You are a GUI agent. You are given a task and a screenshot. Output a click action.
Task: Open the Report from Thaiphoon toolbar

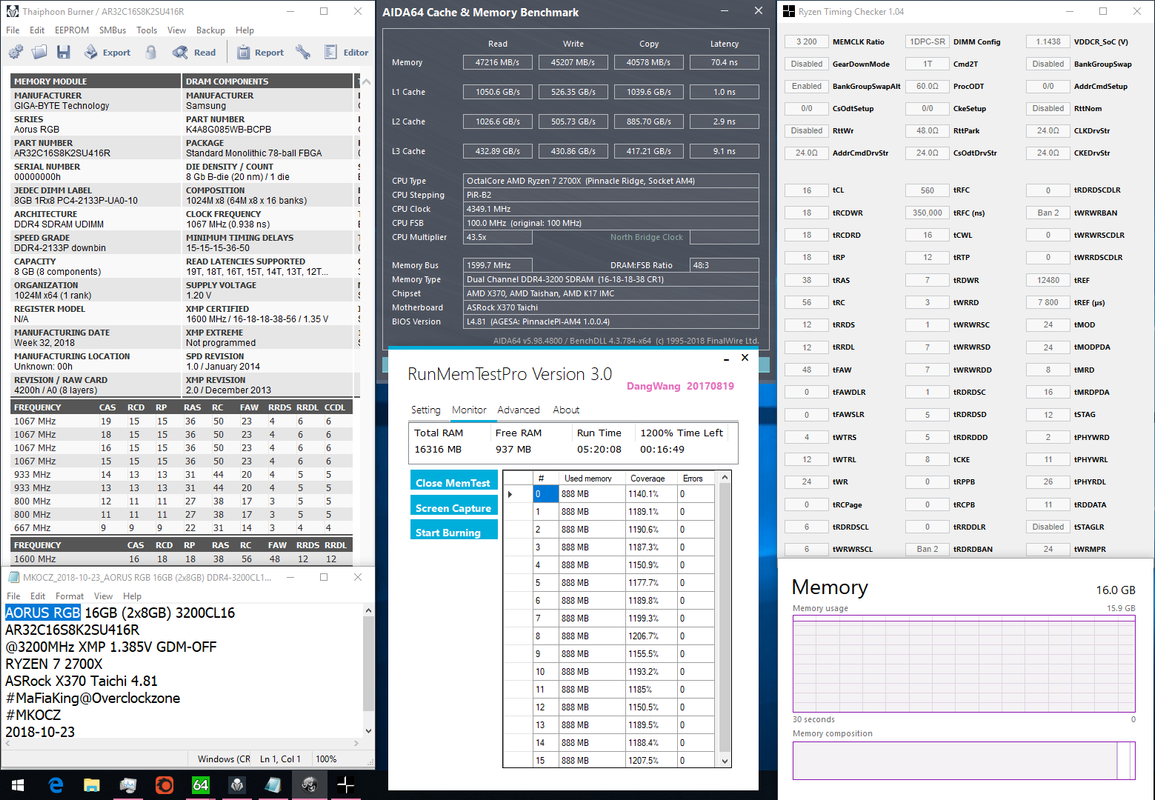click(x=260, y=52)
